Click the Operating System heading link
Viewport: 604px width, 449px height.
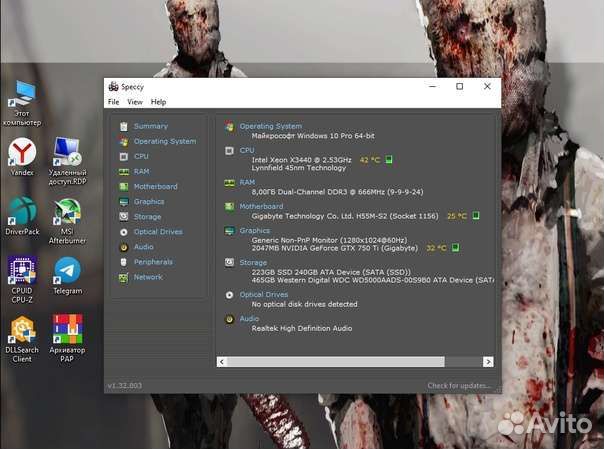point(270,126)
